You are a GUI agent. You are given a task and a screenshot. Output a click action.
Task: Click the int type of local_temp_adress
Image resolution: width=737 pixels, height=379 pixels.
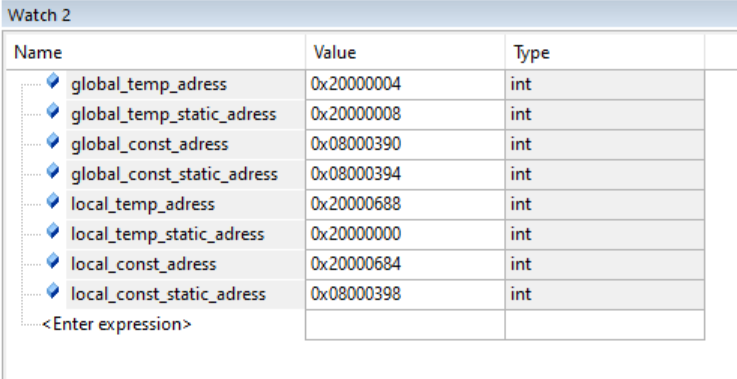tap(521, 205)
